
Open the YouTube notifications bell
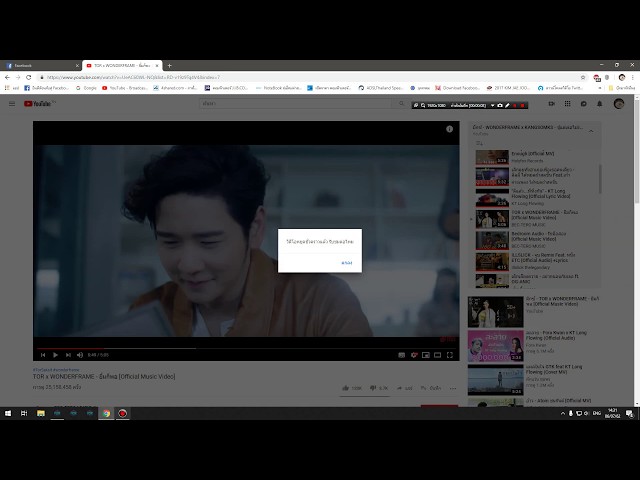tap(600, 104)
